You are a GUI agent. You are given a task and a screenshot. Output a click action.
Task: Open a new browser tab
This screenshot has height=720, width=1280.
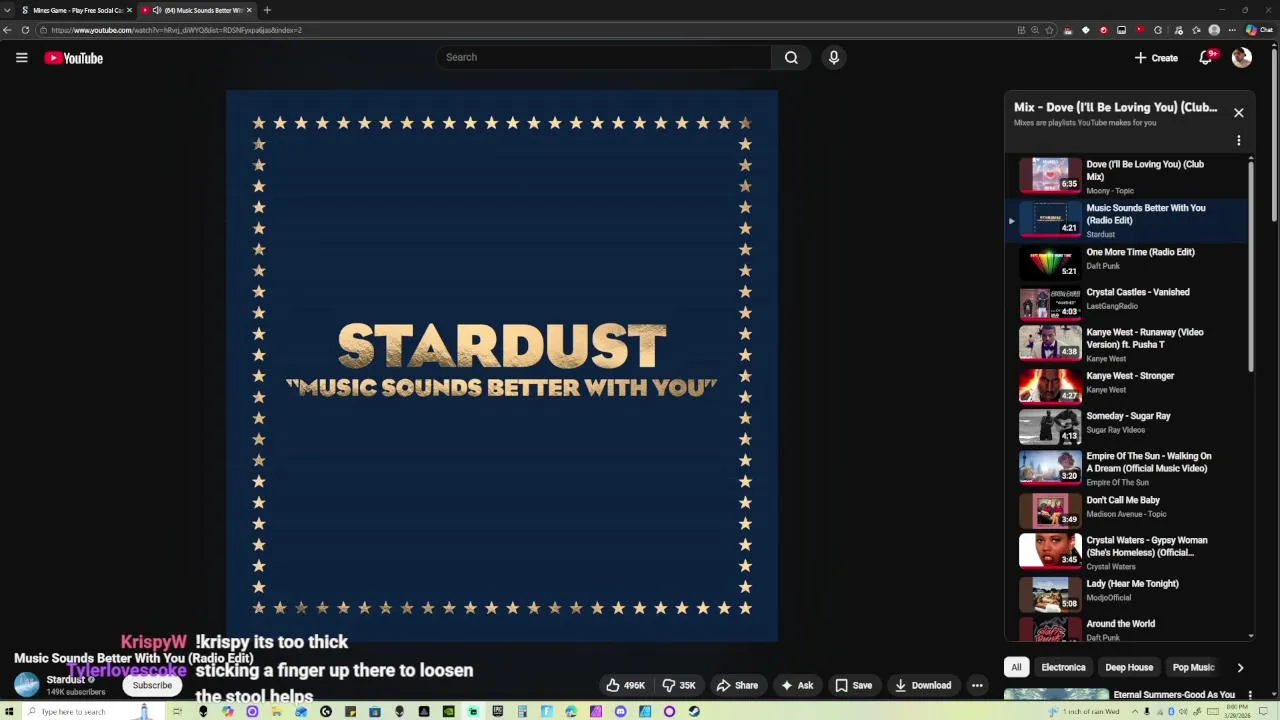coord(267,10)
